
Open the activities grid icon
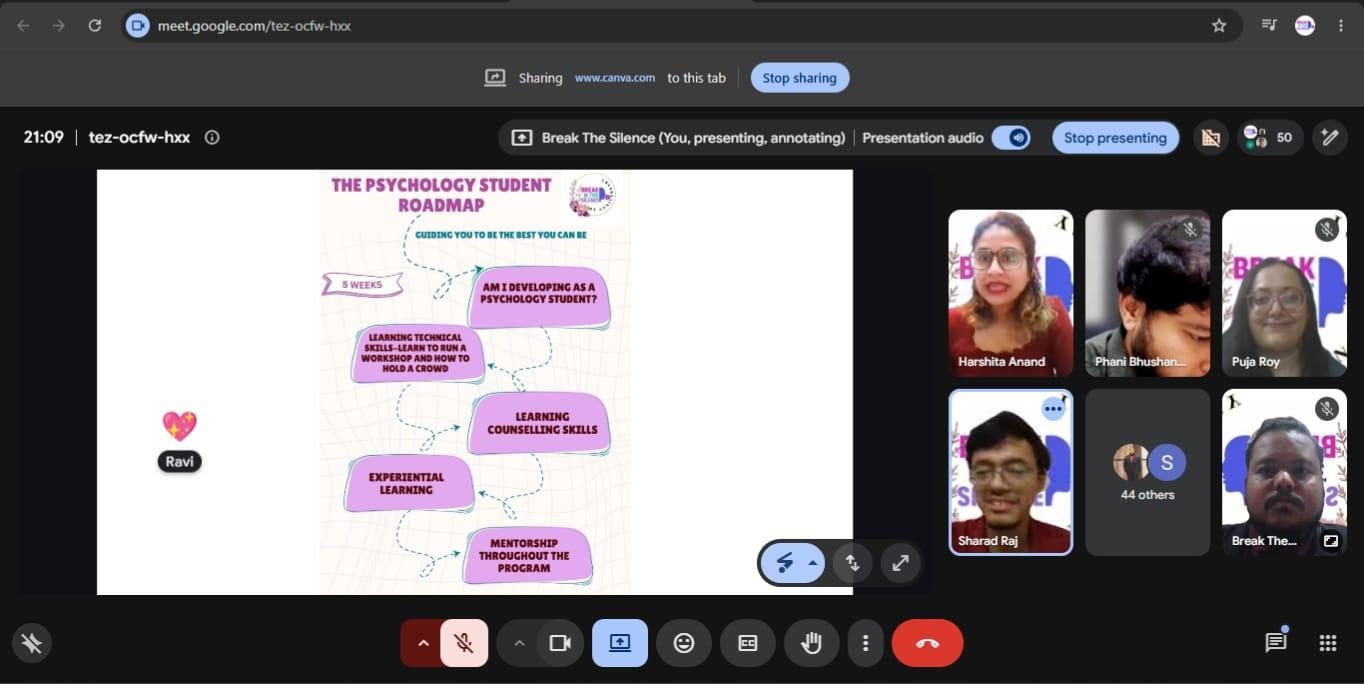(1328, 643)
